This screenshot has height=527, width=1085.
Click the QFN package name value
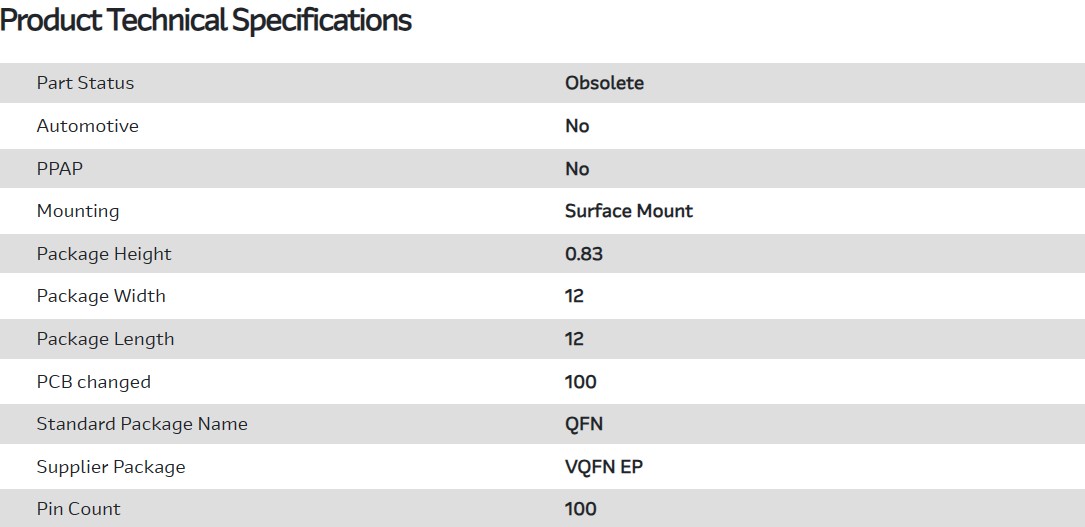click(x=584, y=424)
